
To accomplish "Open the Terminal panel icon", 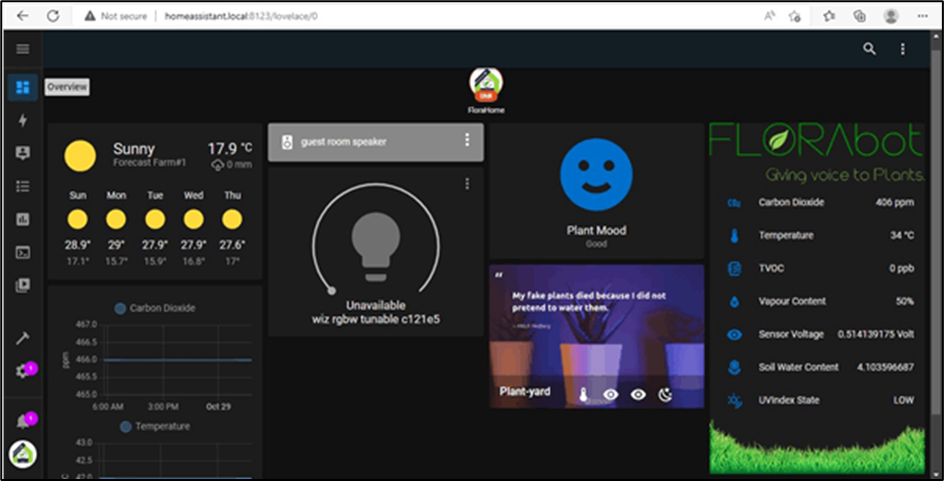I will [23, 252].
